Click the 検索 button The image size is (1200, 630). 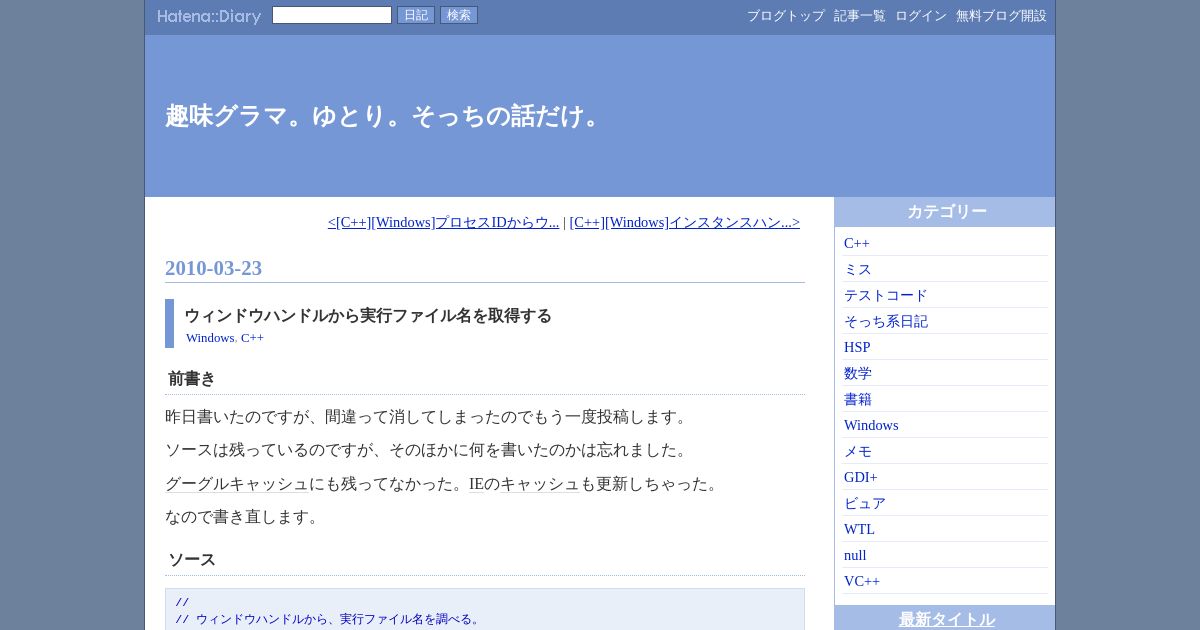coord(459,15)
